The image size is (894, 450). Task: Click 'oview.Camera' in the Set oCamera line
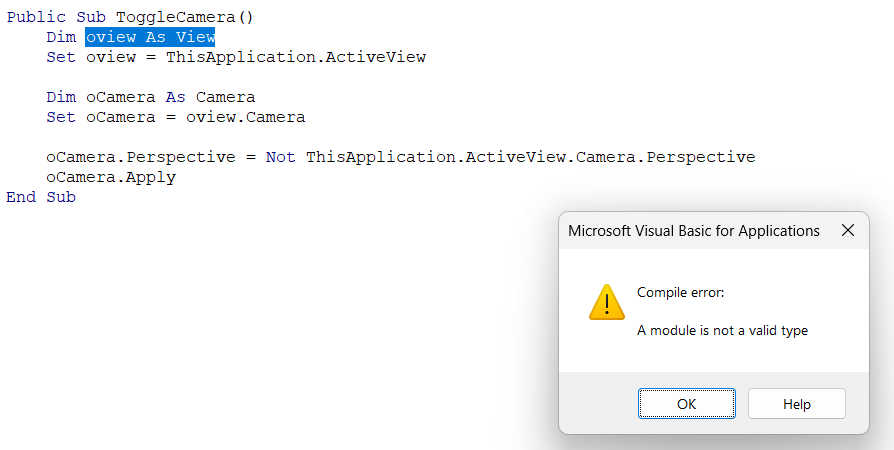(x=245, y=117)
